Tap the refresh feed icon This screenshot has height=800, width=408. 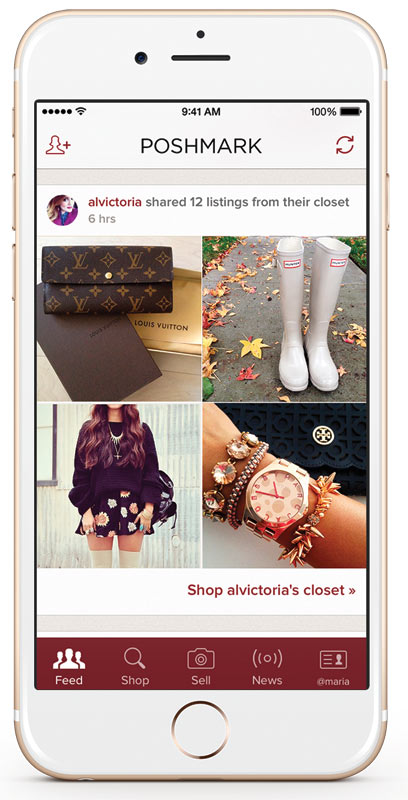(x=345, y=145)
